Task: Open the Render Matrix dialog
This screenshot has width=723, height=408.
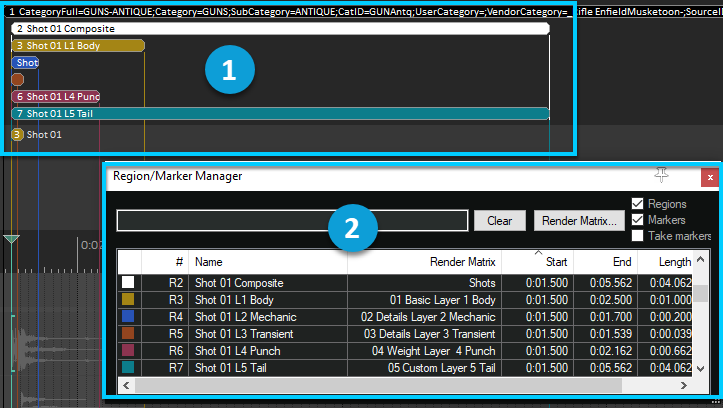Action: click(577, 221)
